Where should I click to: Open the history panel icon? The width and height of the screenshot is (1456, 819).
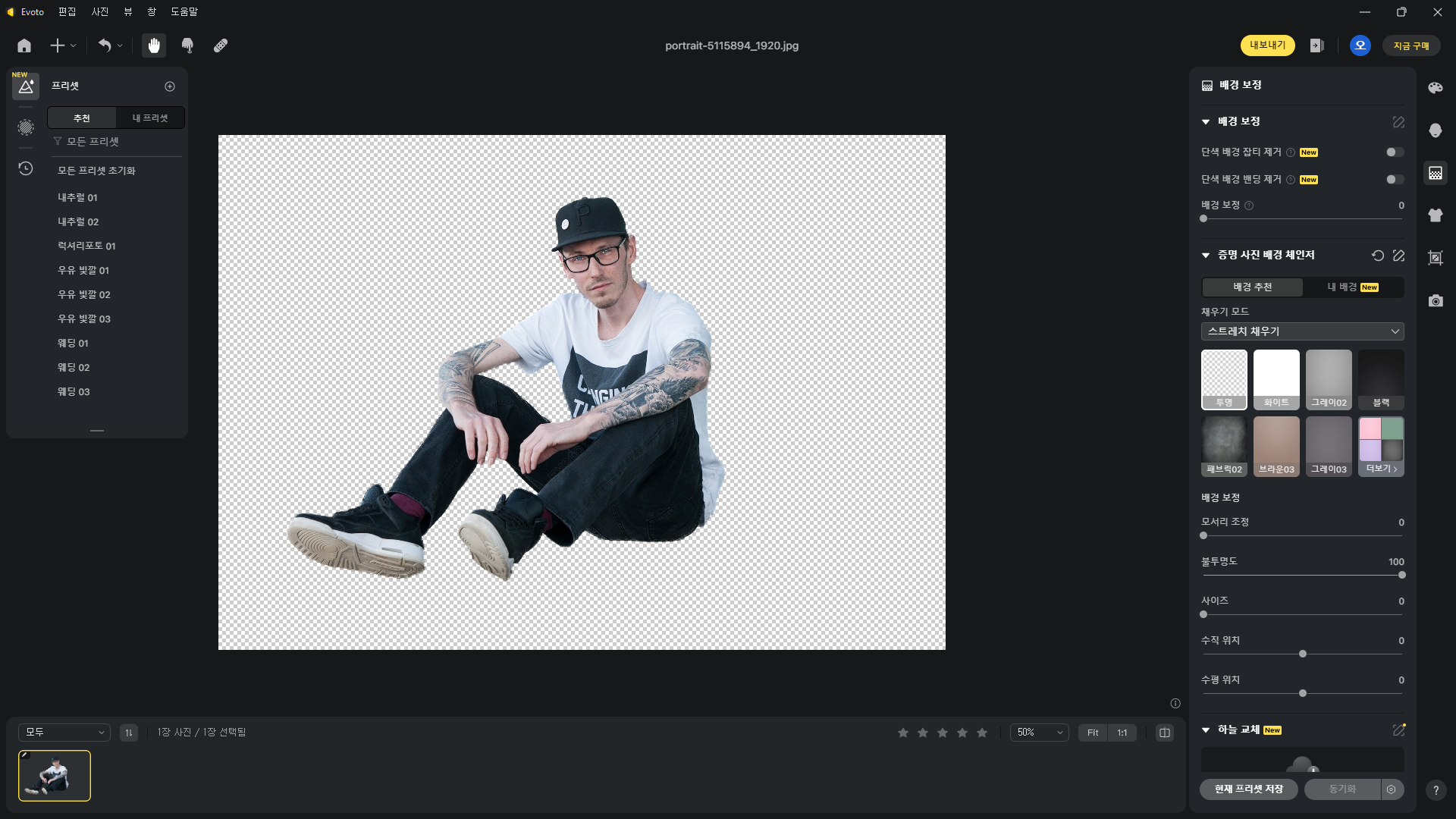pos(26,168)
